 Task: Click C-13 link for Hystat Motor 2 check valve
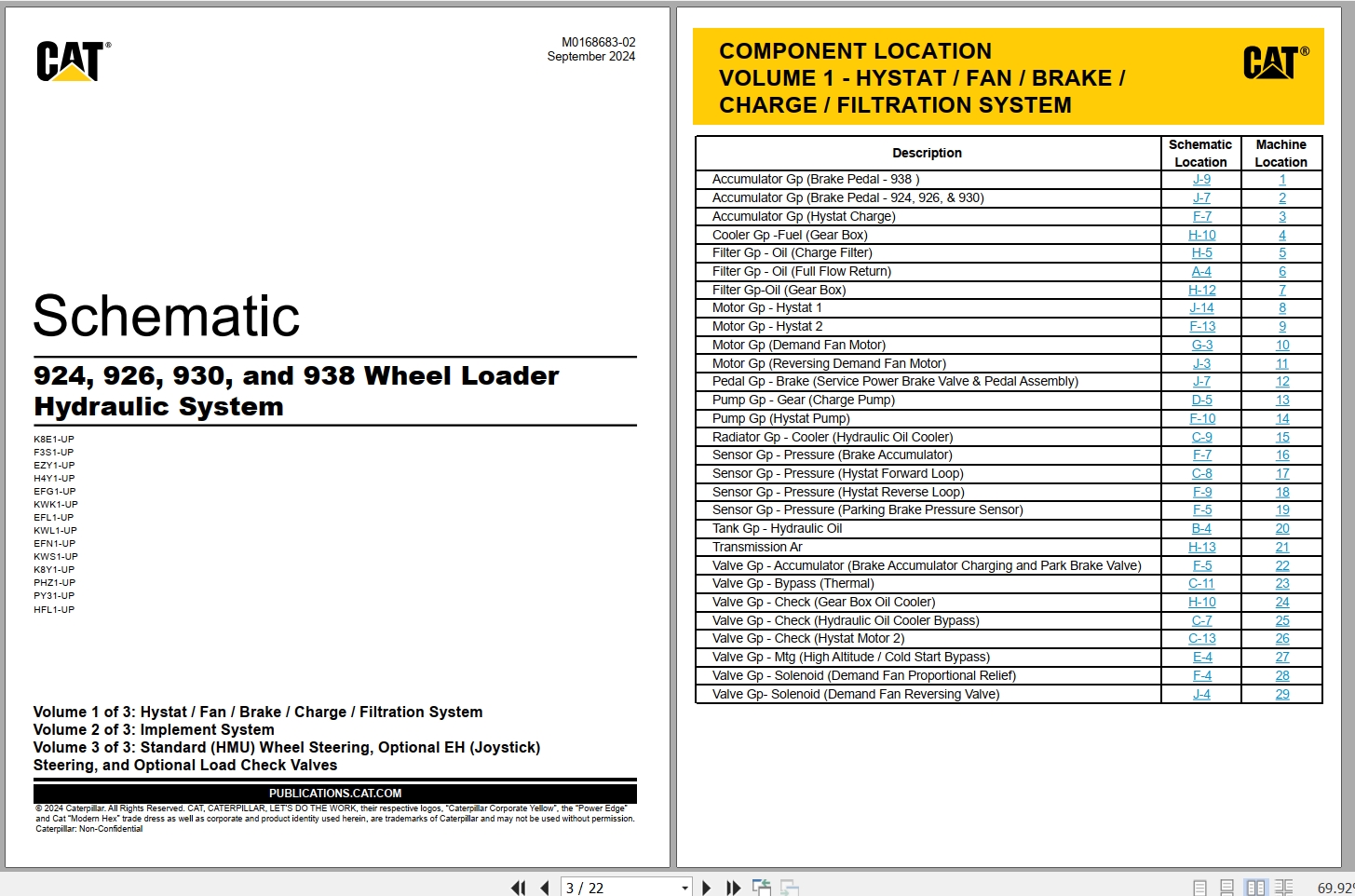coord(1202,638)
